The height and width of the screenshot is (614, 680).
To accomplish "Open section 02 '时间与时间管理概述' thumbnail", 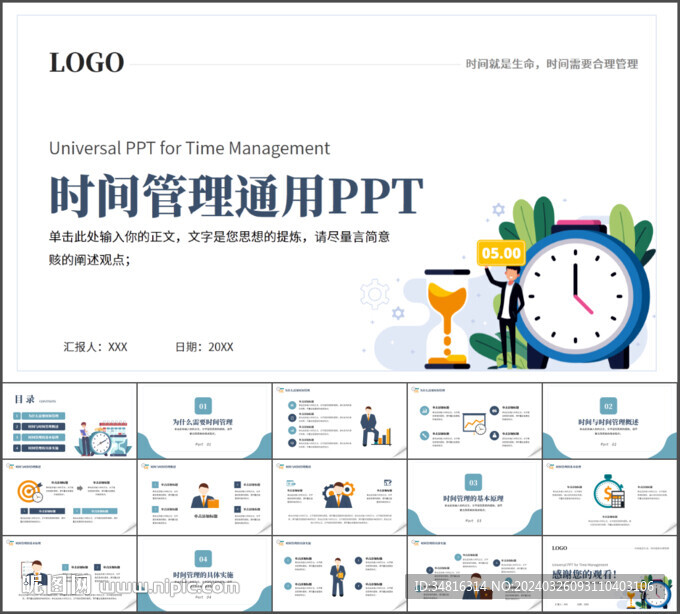I will (x=609, y=421).
